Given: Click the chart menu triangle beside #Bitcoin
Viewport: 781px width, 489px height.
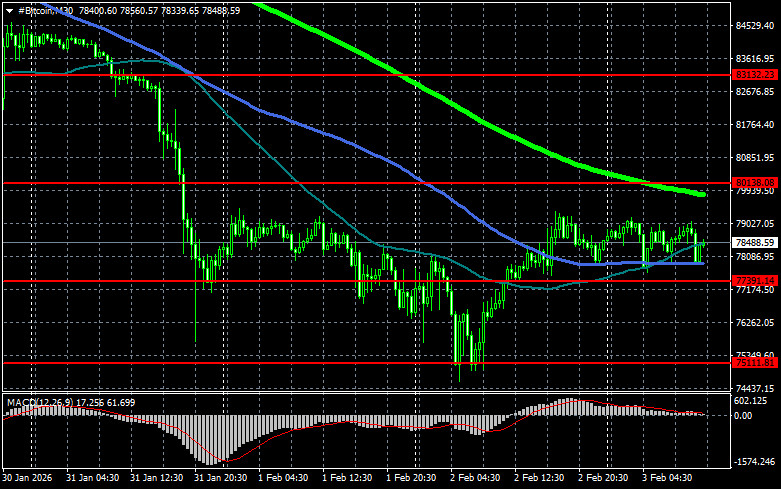Looking at the screenshot, I should click(9, 10).
